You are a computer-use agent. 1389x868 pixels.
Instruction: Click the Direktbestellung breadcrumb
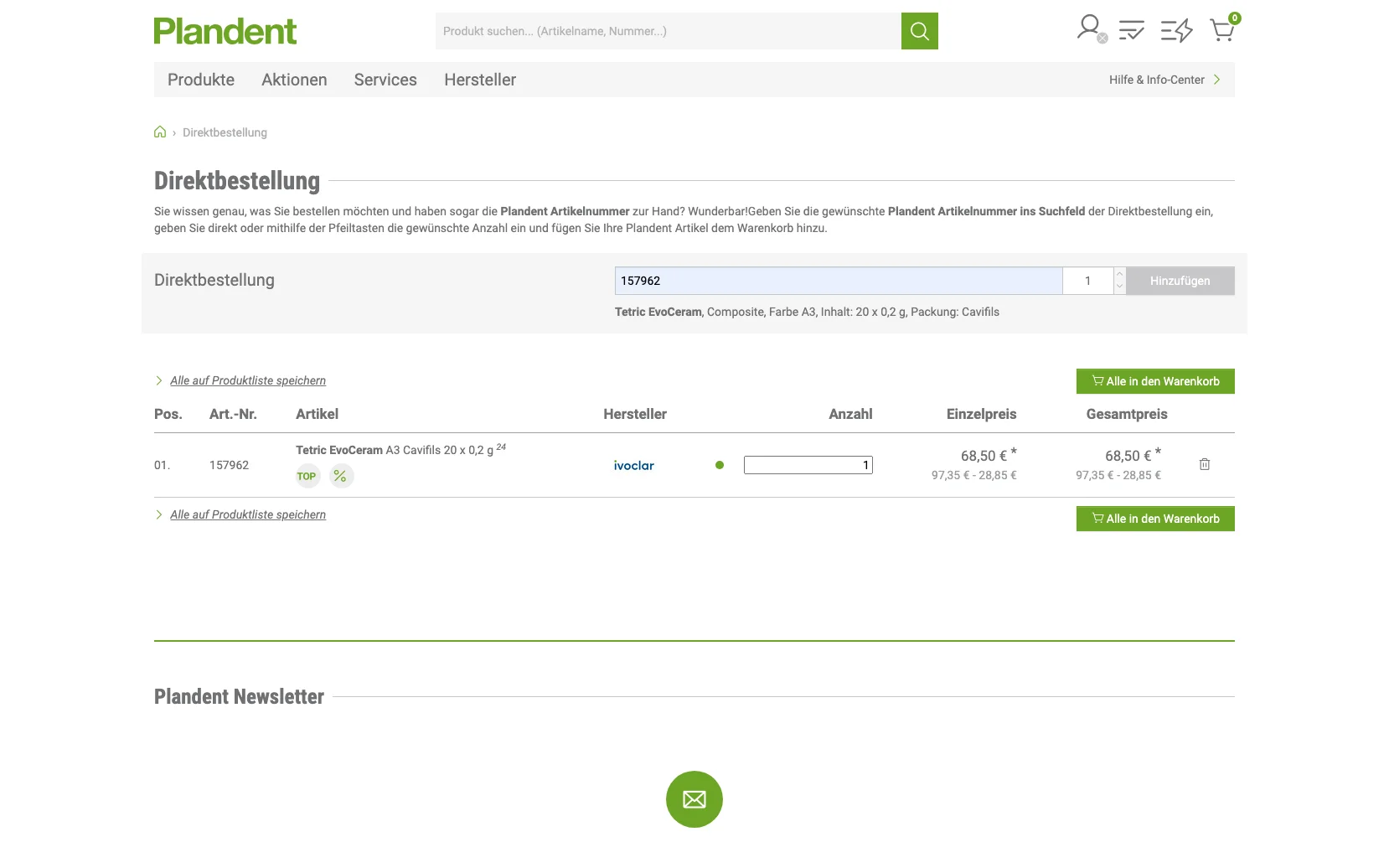click(225, 132)
